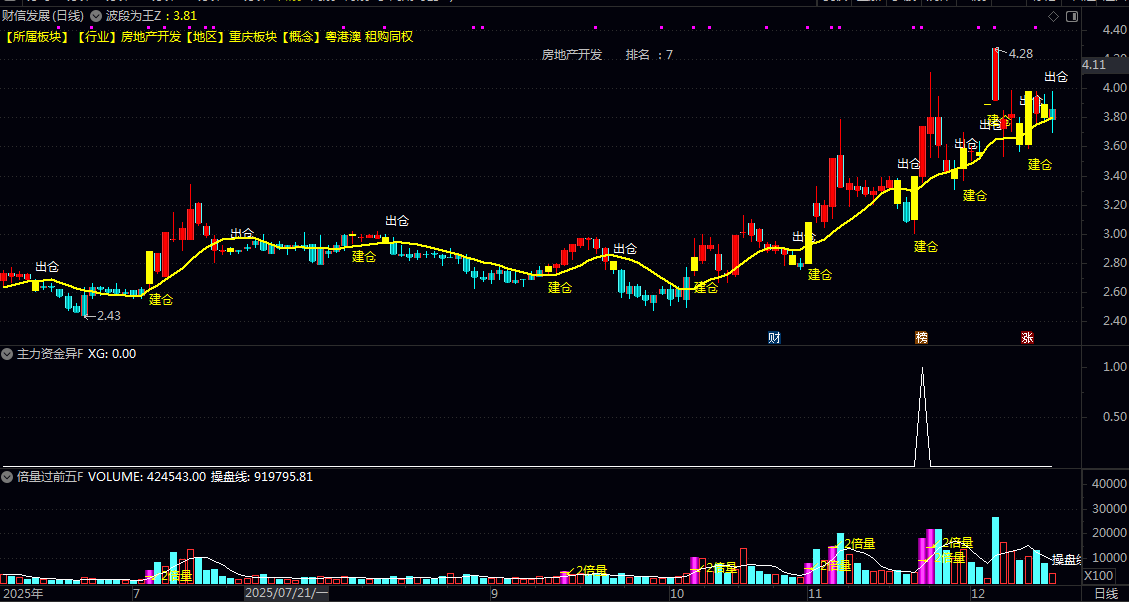Click month 12 on the time axis
1129x602 pixels.
point(977,594)
